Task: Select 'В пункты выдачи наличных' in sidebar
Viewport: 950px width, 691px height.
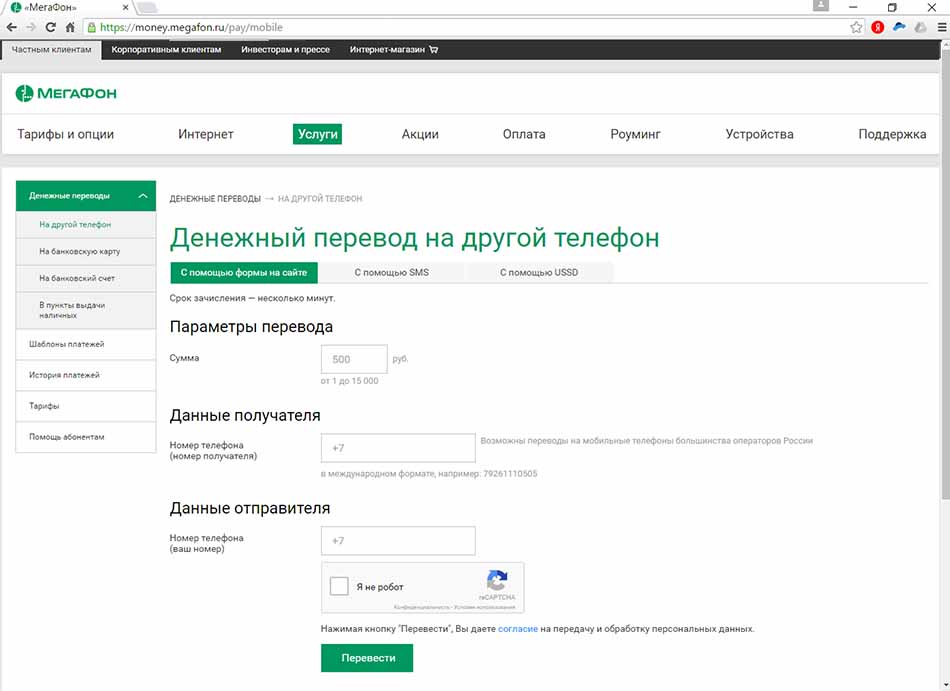Action: (85, 310)
